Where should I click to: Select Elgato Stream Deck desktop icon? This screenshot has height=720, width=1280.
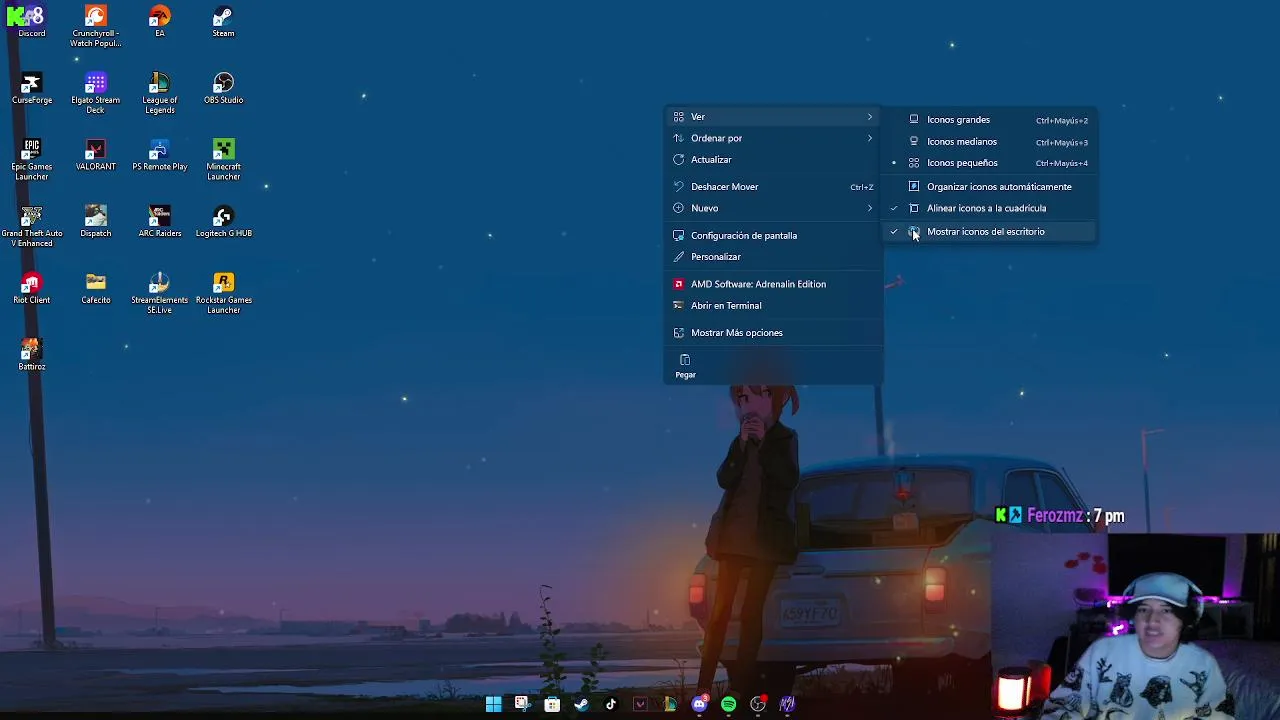[x=96, y=94]
